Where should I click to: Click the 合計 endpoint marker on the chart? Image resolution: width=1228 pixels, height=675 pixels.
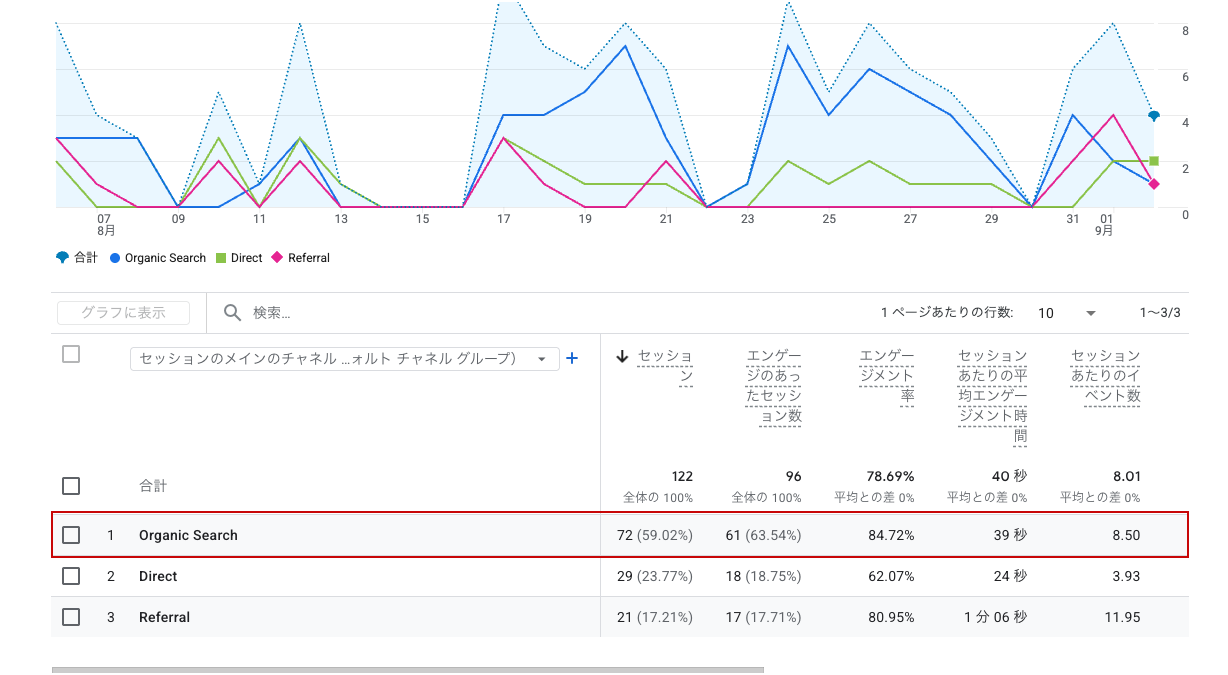tap(1154, 116)
